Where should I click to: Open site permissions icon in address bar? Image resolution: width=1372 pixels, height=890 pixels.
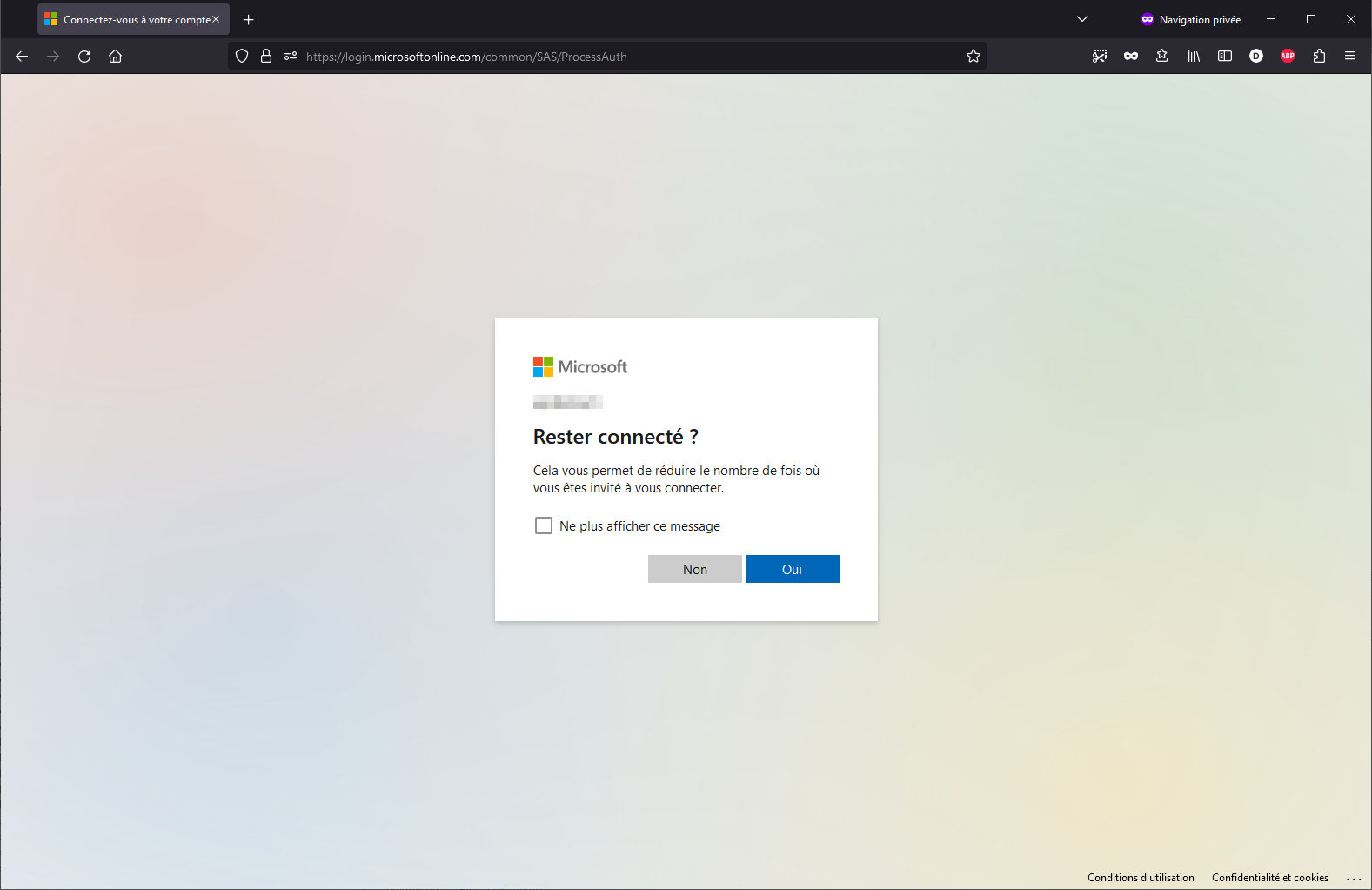pos(291,57)
